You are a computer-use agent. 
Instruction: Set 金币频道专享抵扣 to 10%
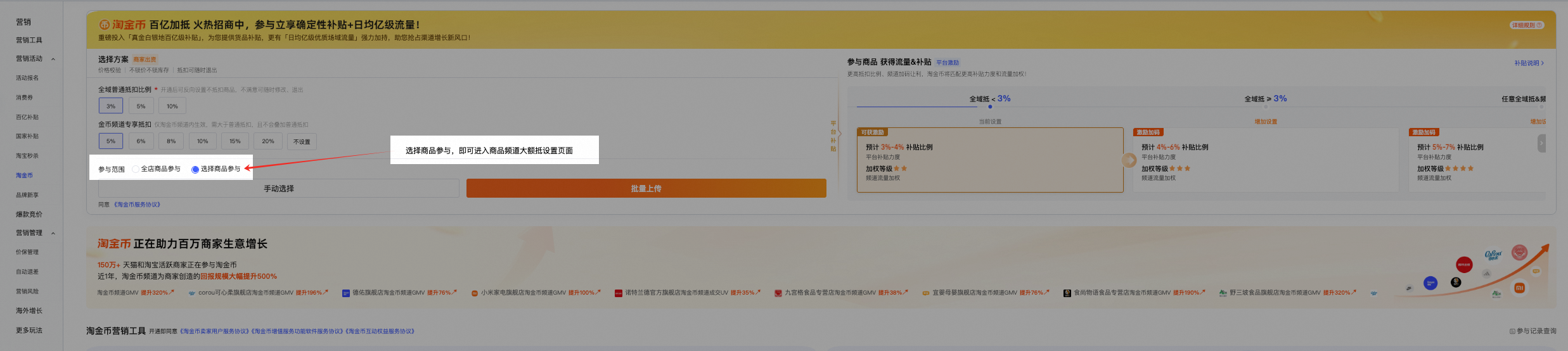click(x=202, y=141)
